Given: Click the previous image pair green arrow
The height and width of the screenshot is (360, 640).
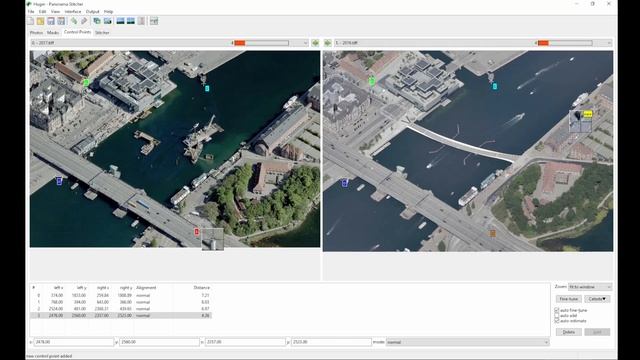Looking at the screenshot, I should click(315, 43).
